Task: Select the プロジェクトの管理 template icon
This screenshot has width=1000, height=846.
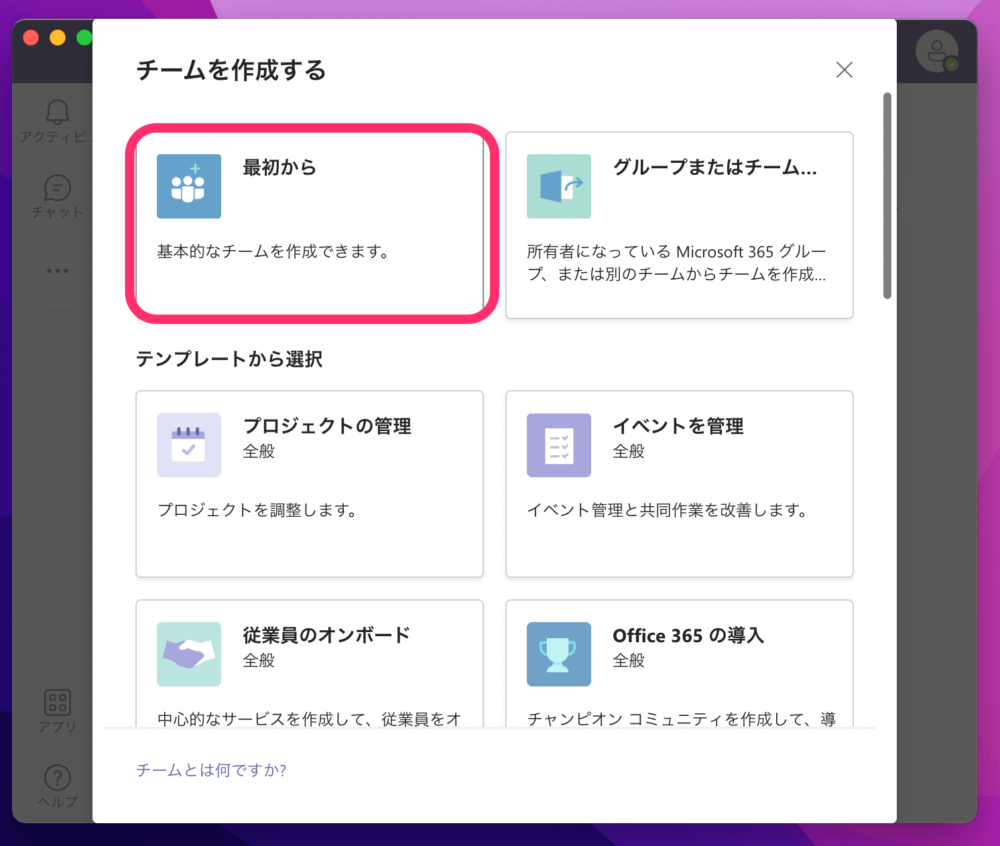Action: 187,445
